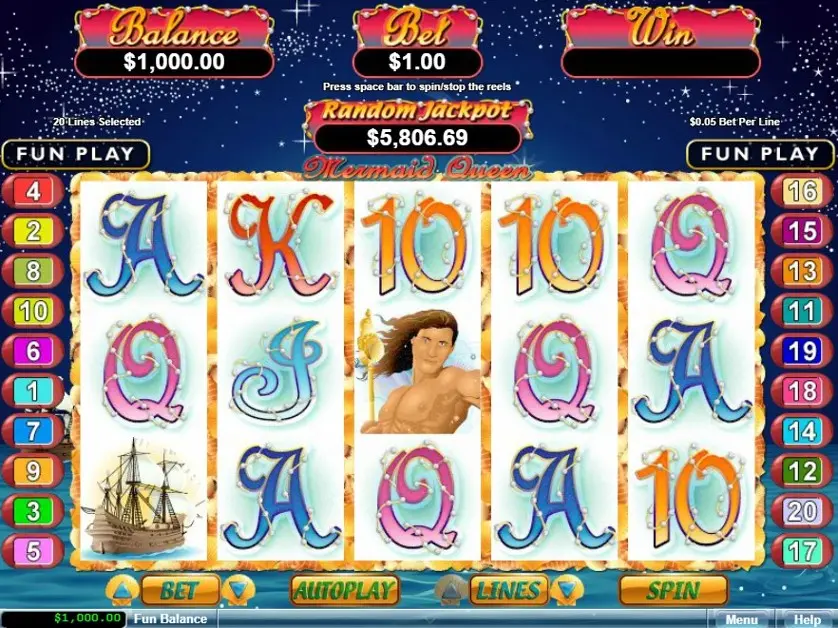Open the AUTOPLAY option
838x628 pixels.
pos(345,590)
